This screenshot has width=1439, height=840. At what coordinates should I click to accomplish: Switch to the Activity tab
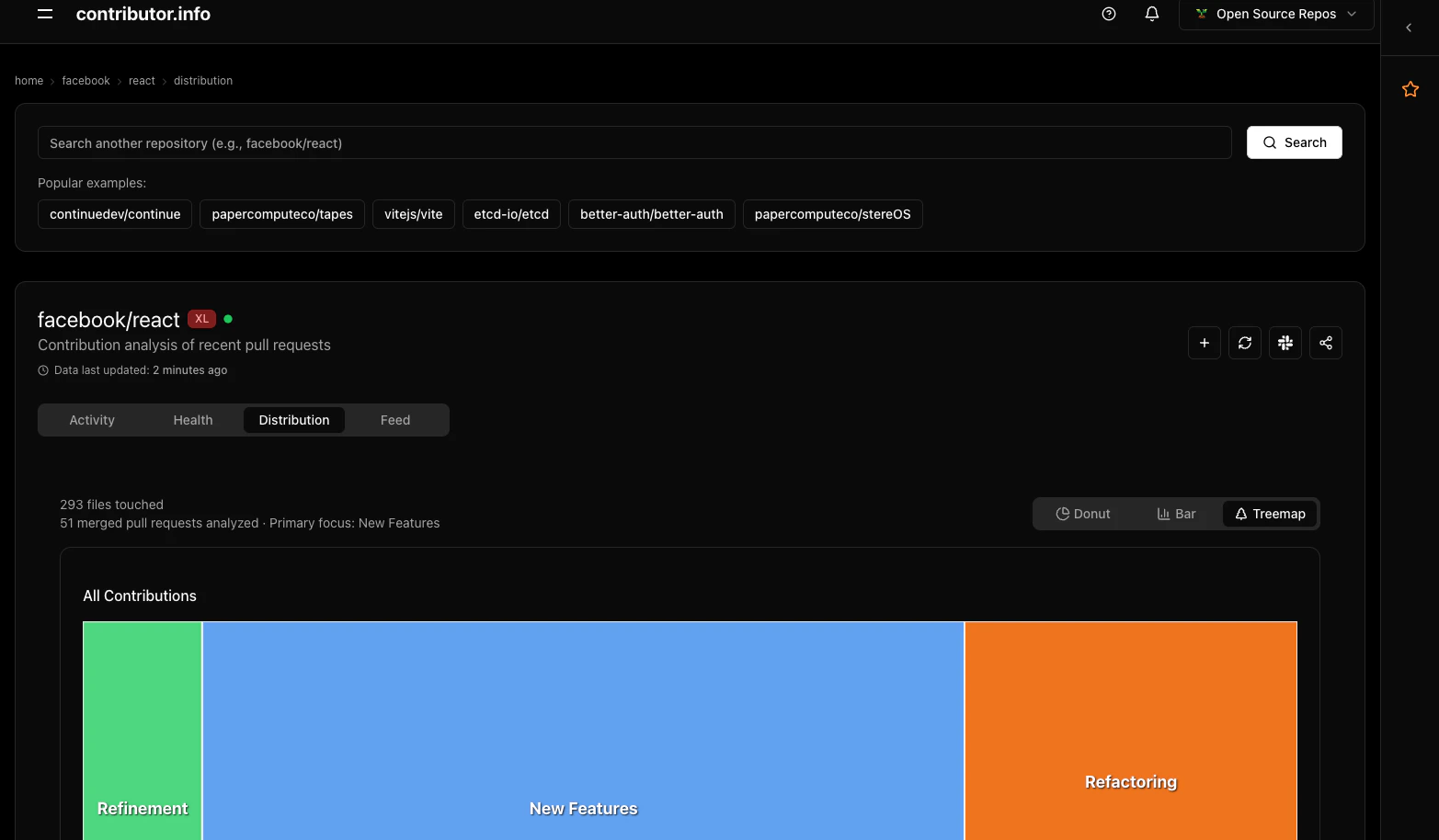click(91, 419)
